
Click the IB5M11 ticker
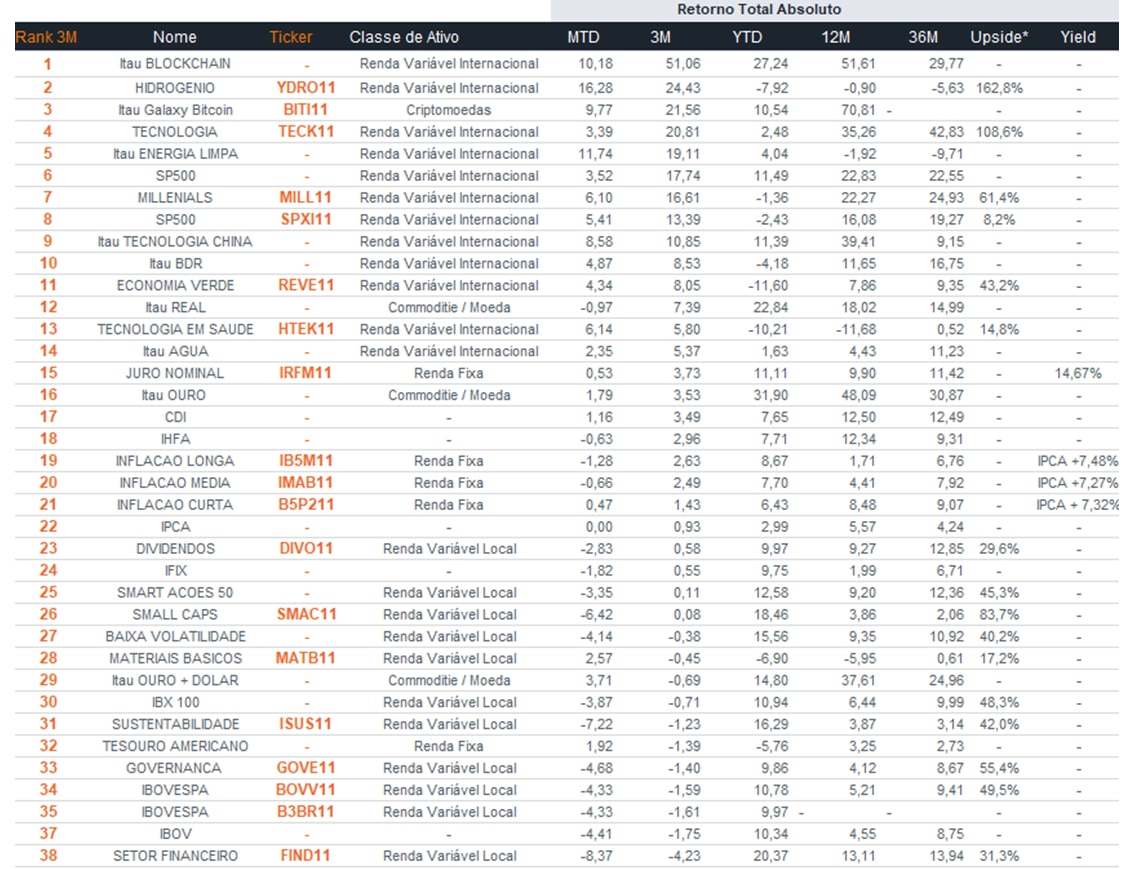coord(306,461)
